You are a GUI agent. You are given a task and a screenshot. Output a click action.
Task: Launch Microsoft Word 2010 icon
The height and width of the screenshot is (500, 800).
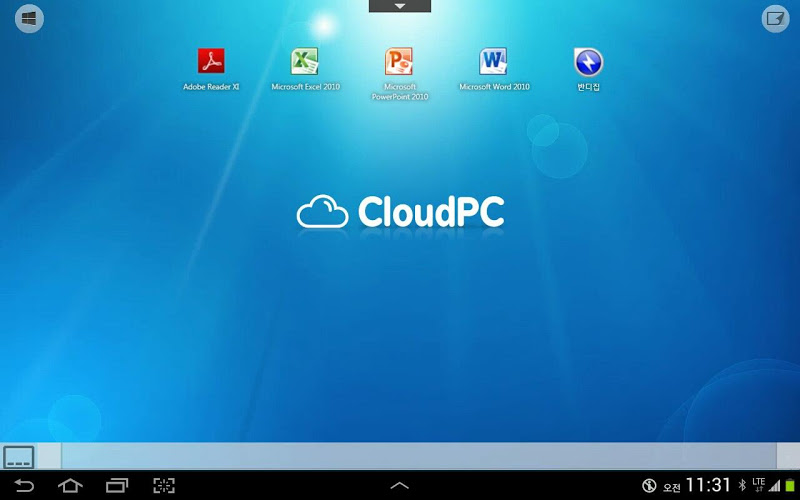pyautogui.click(x=494, y=69)
